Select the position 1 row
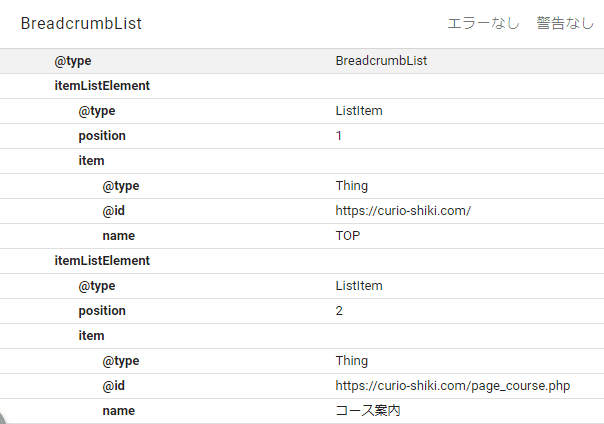 coord(302,136)
